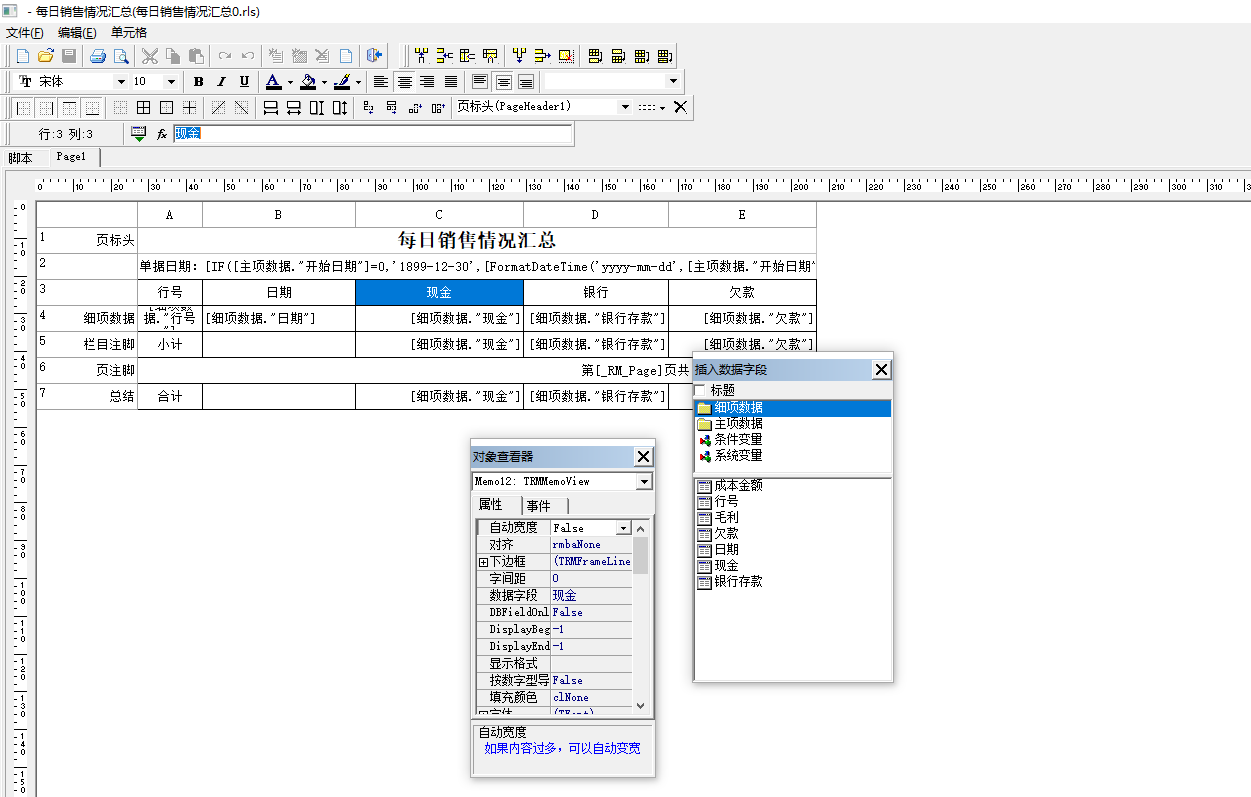Click the fill color bucket swatch
Viewport: 1251px width, 797px height.
click(308, 82)
